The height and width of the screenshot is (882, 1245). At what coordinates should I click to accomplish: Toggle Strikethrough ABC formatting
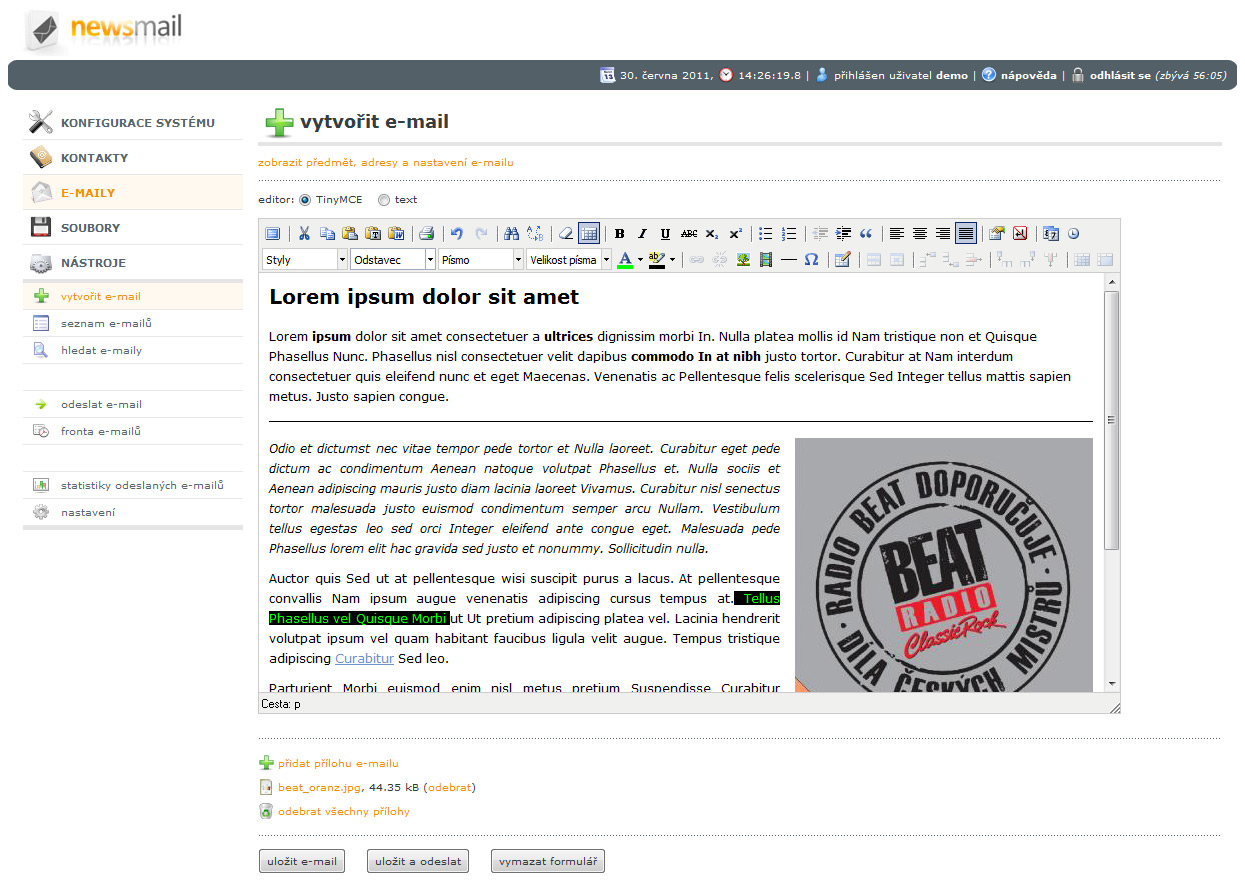[688, 234]
